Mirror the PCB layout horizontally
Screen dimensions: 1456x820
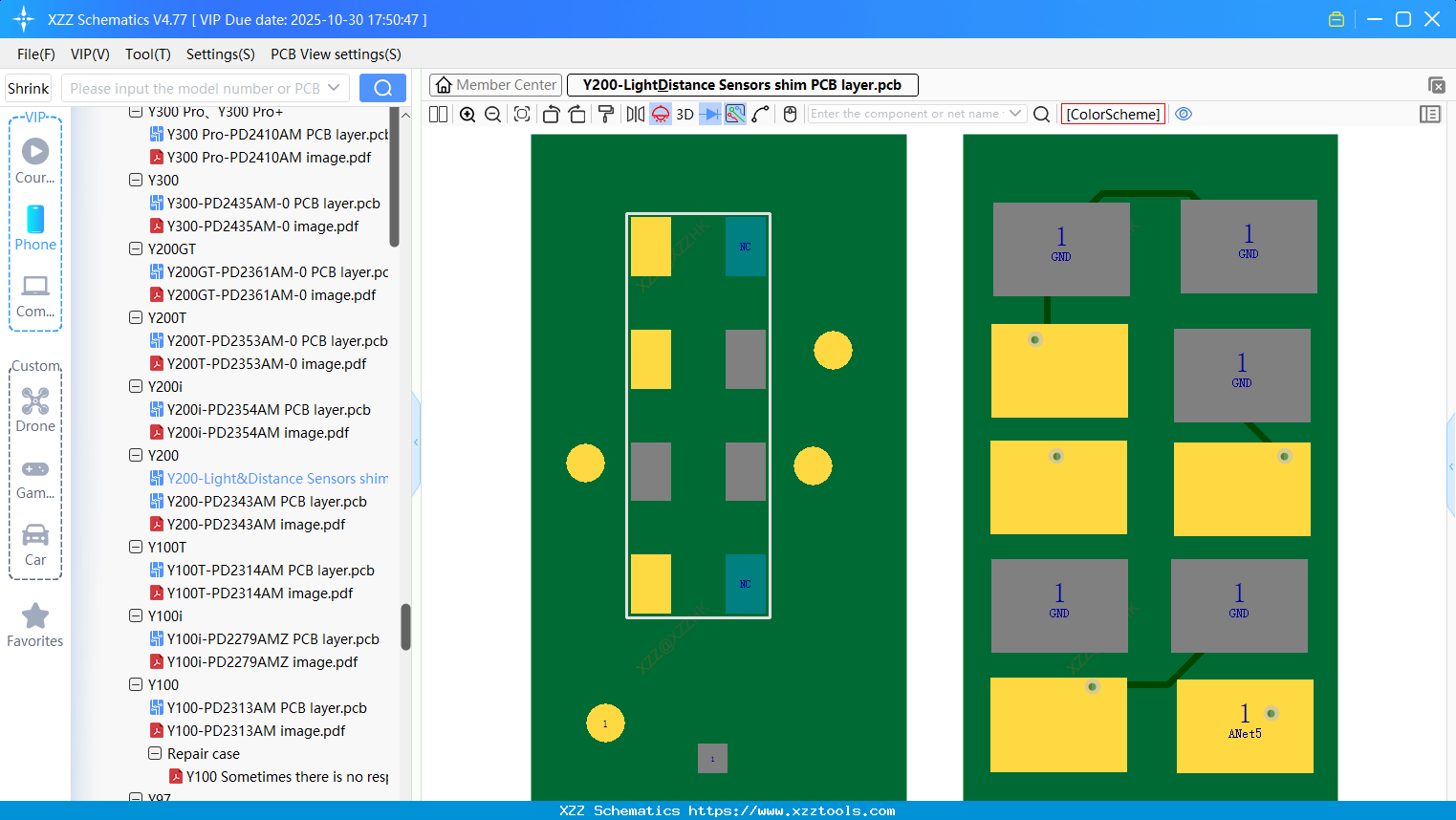(635, 114)
